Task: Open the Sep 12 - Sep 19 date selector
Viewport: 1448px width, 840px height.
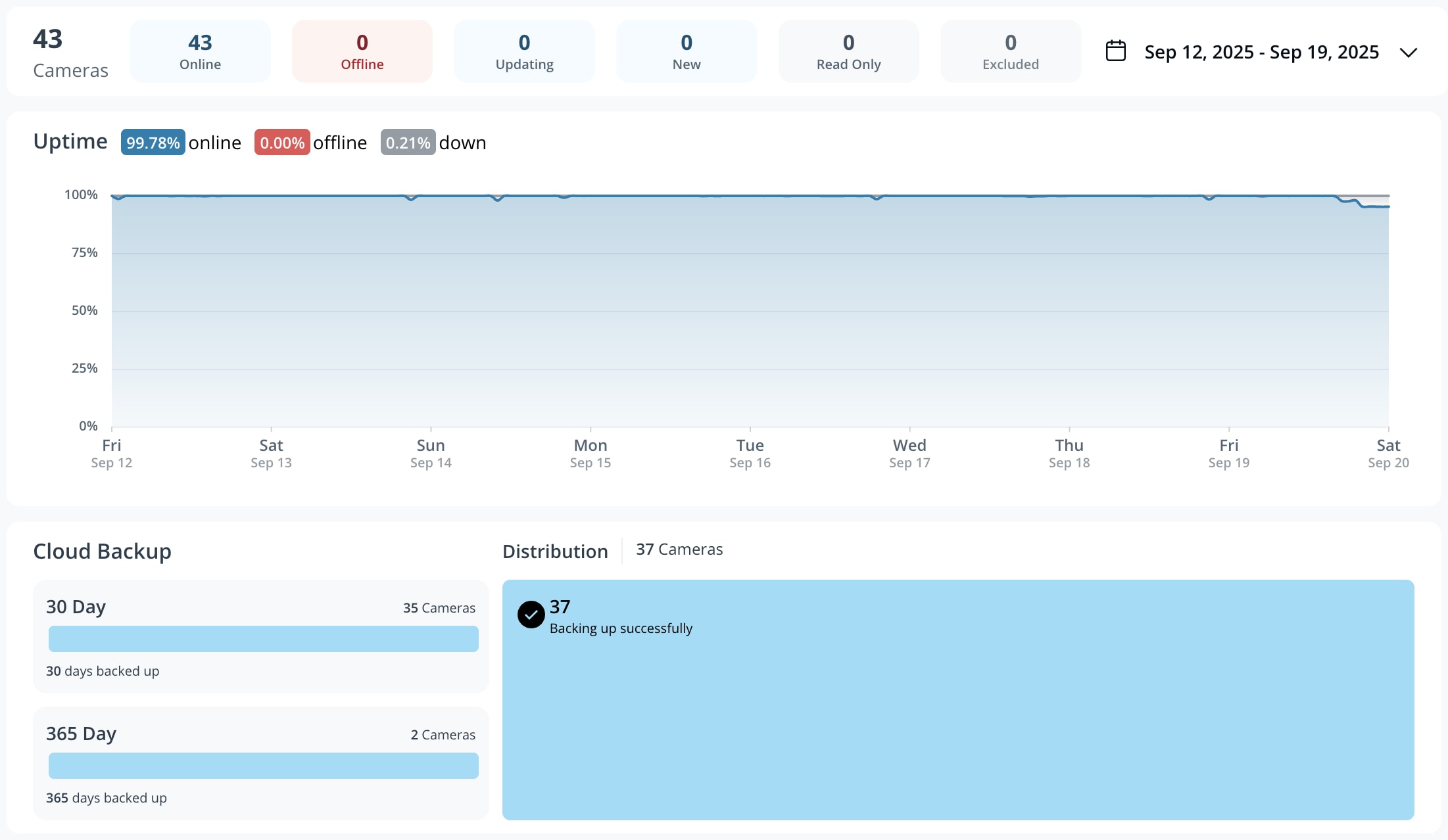Action: click(1261, 52)
